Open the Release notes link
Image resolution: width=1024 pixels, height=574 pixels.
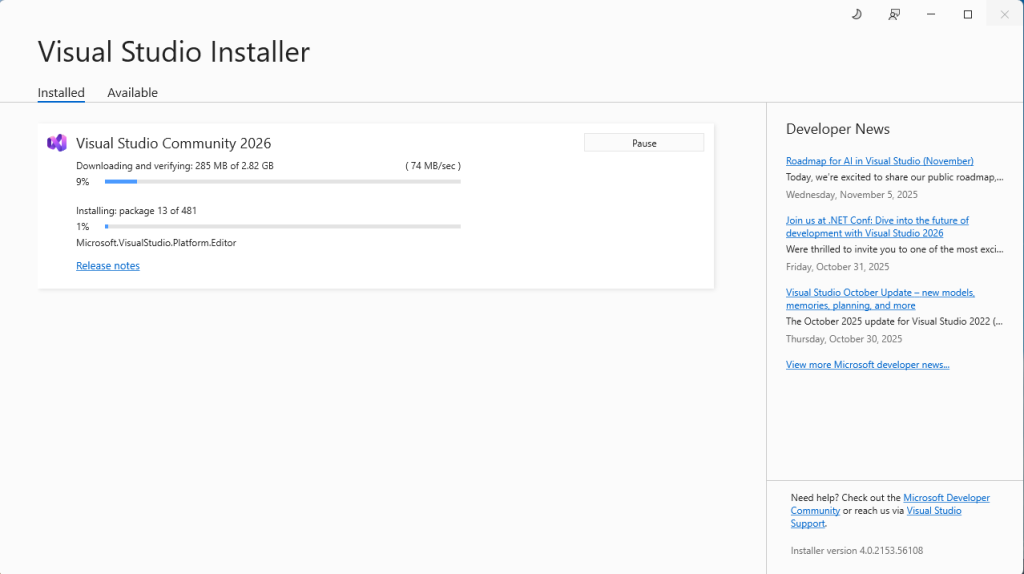tap(108, 266)
